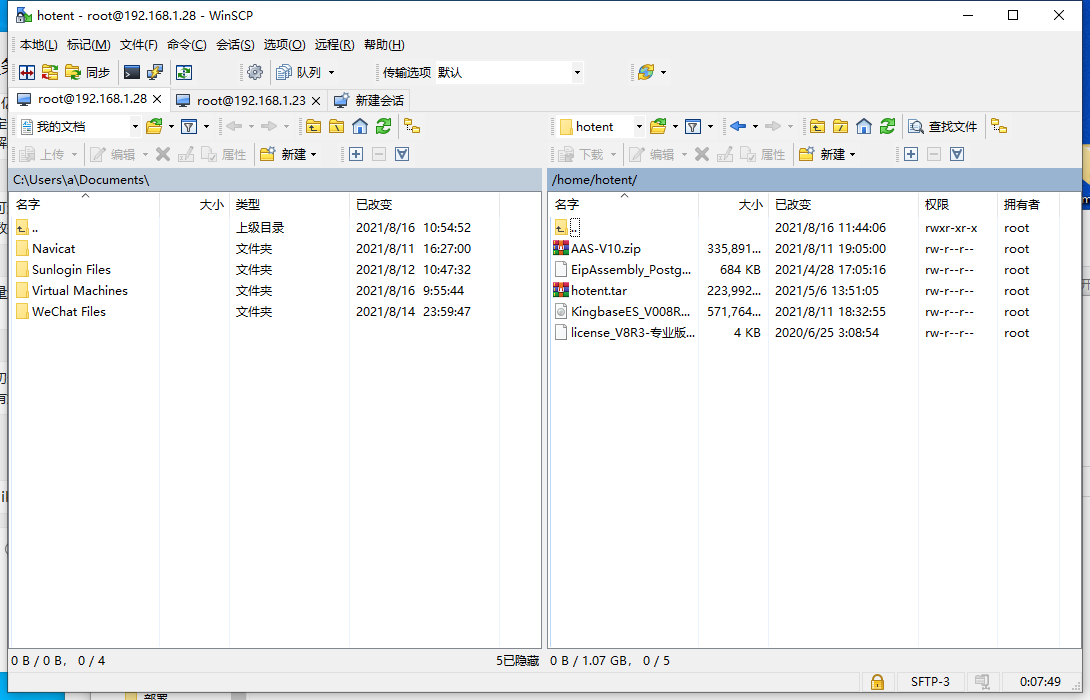
Task: Click the lock encryption icon in status bar
Action: click(x=877, y=681)
